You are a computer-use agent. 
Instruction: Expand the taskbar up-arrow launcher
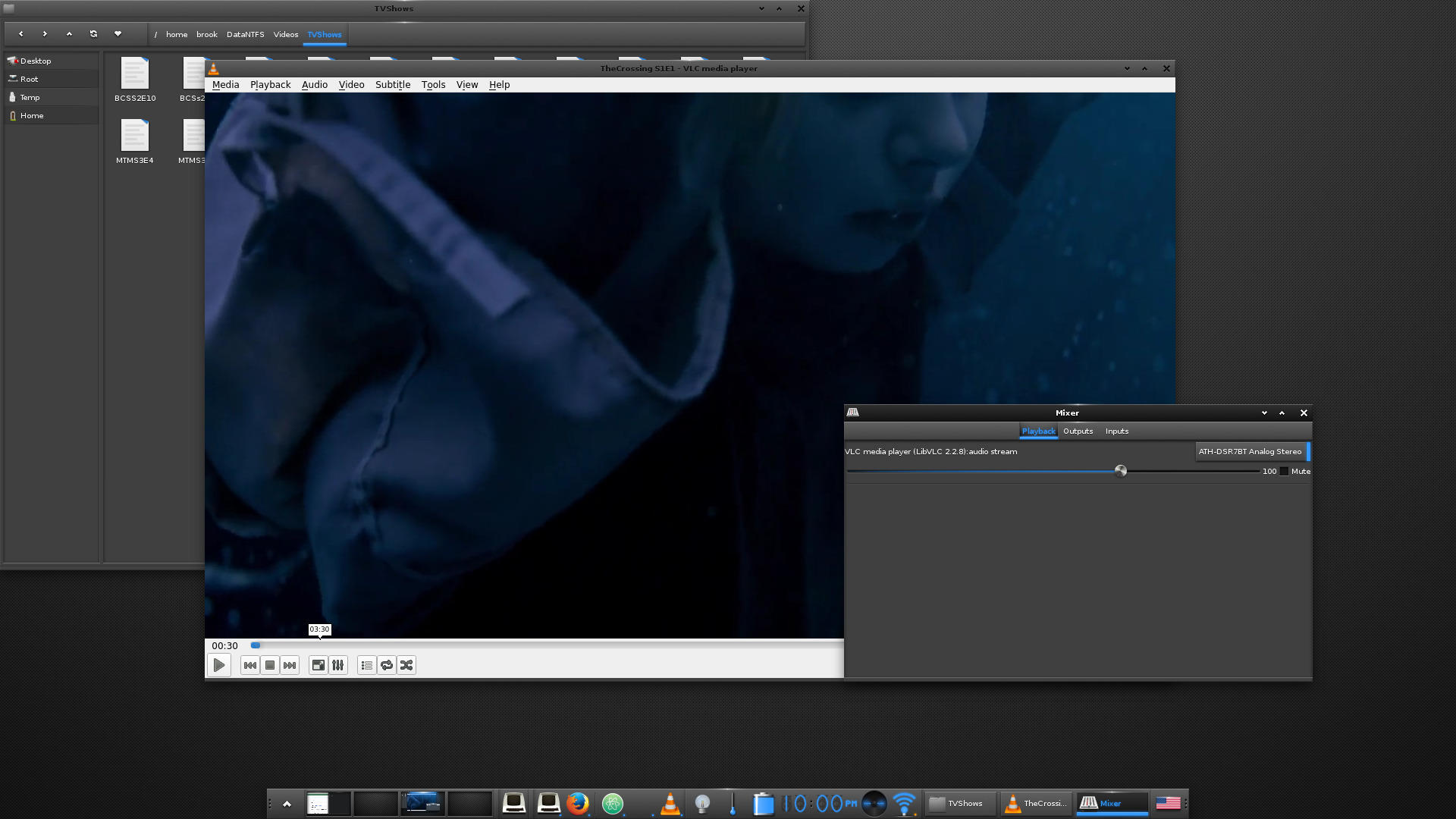(287, 803)
